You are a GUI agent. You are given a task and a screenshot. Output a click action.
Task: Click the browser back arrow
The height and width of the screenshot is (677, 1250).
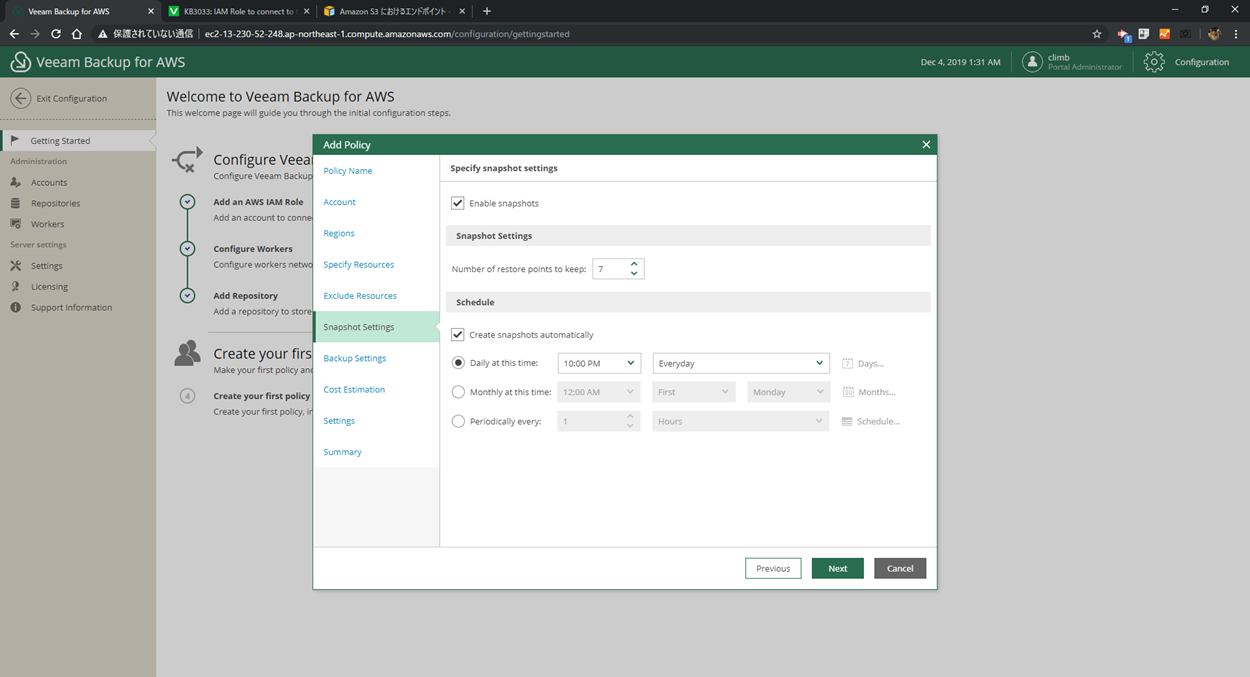pyautogui.click(x=14, y=34)
